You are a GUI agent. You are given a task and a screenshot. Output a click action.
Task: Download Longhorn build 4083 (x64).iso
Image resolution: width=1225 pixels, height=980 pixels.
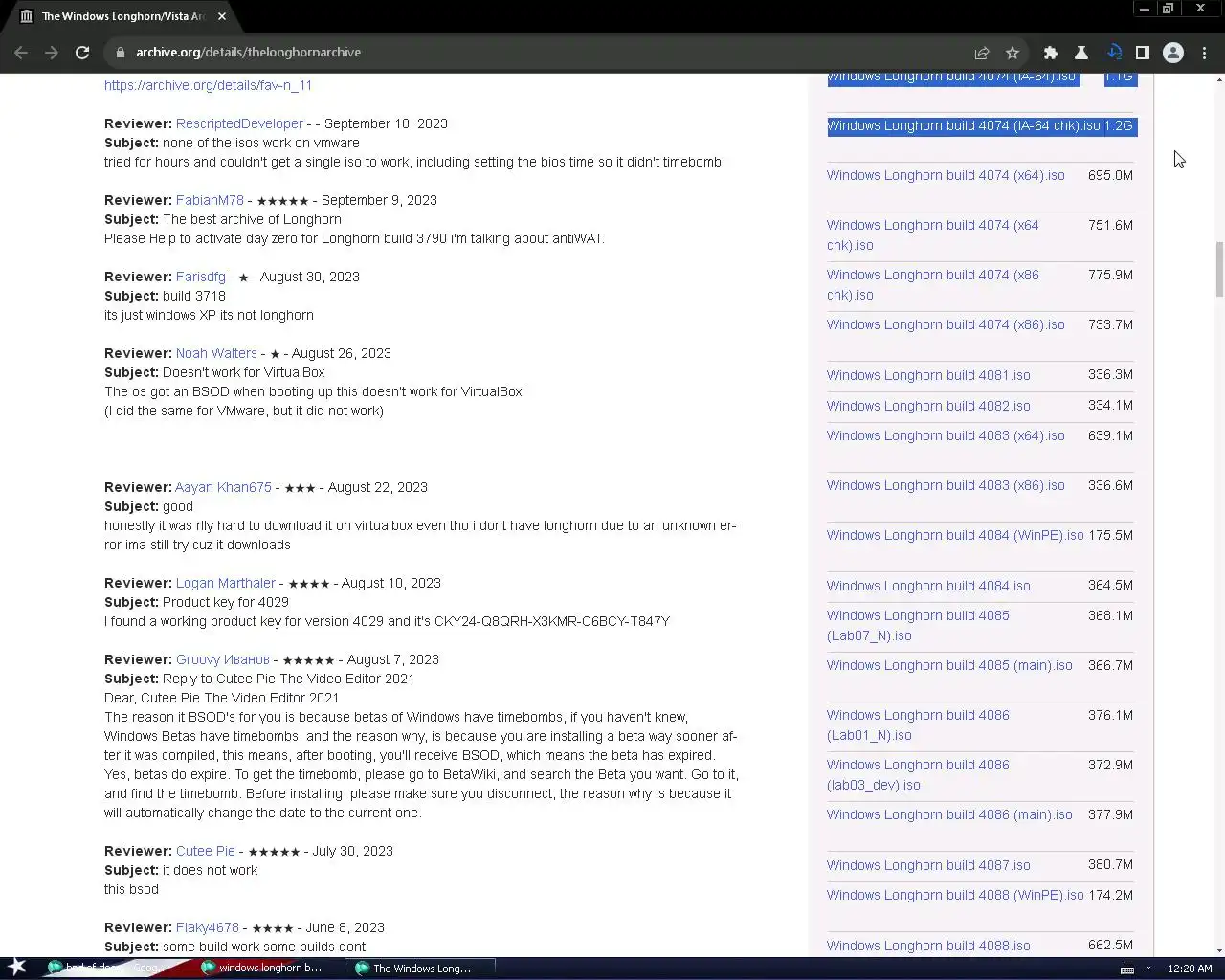pos(946,435)
